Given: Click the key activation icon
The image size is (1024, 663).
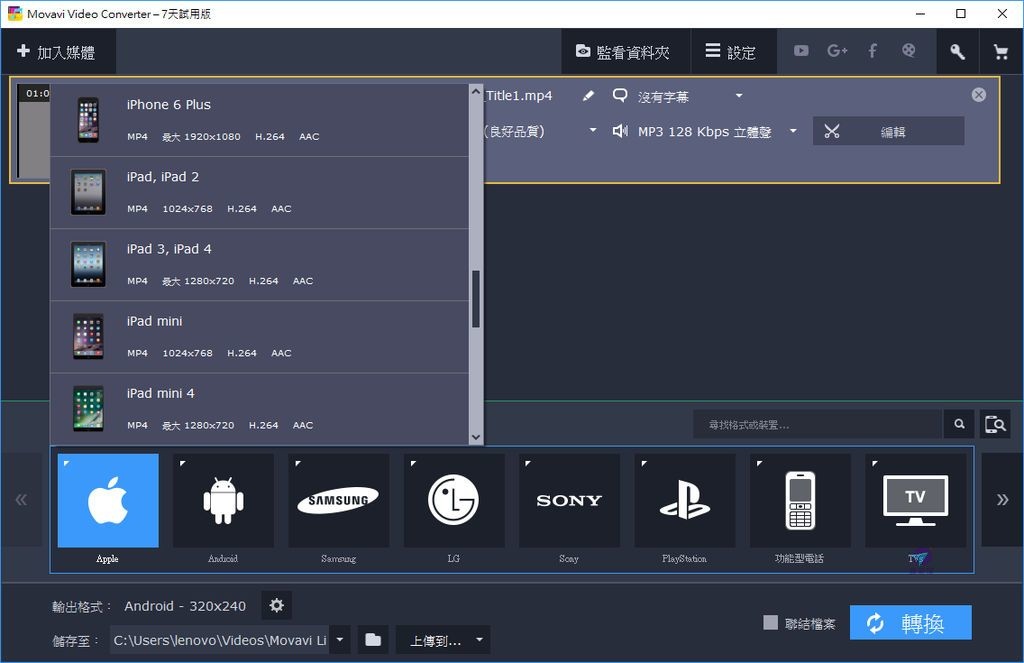Looking at the screenshot, I should click(x=957, y=52).
